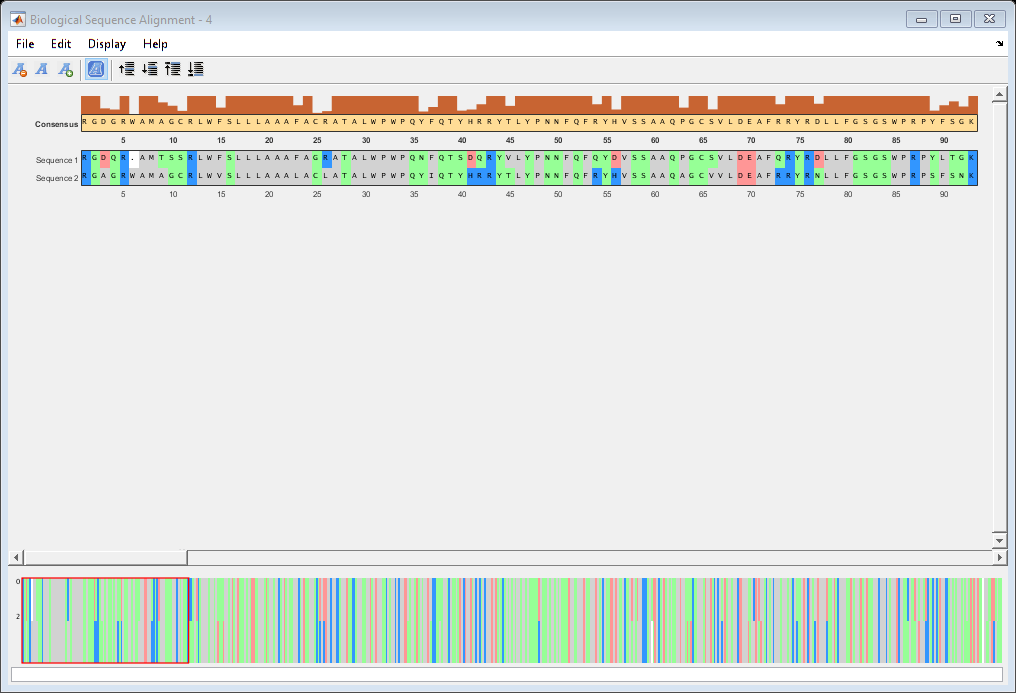The width and height of the screenshot is (1016, 693).
Task: Maximize the Biological Sequence Alignment window
Action: click(x=956, y=19)
